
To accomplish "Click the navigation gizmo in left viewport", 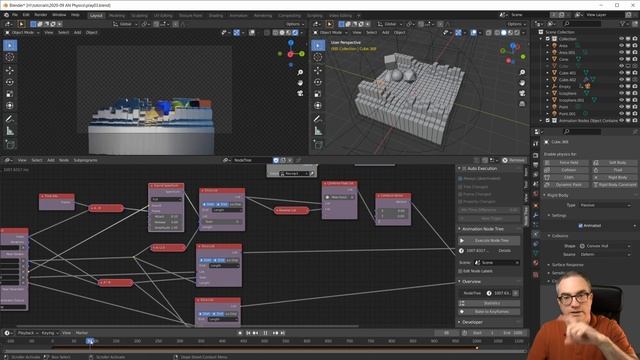I will pyautogui.click(x=291, y=53).
